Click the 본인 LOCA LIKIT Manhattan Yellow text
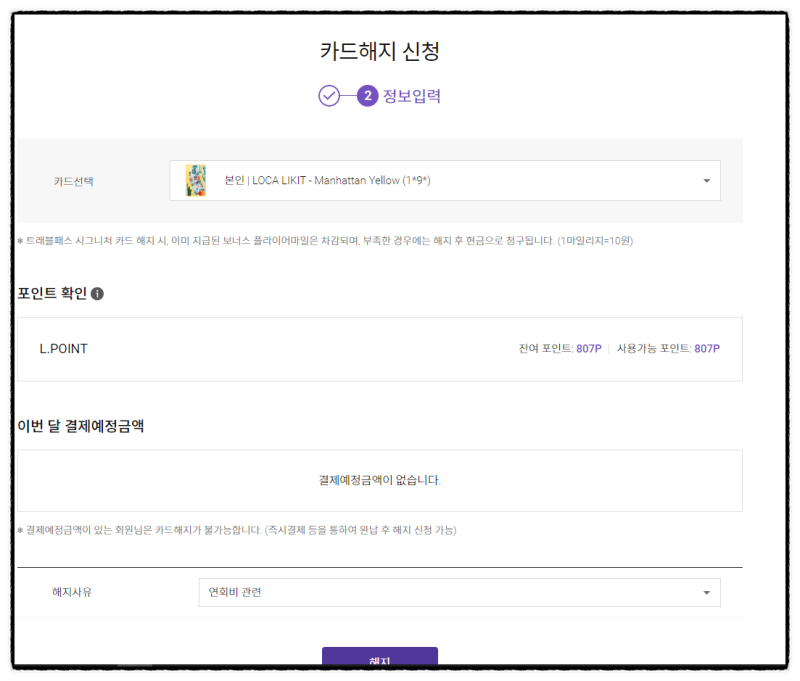 point(328,181)
